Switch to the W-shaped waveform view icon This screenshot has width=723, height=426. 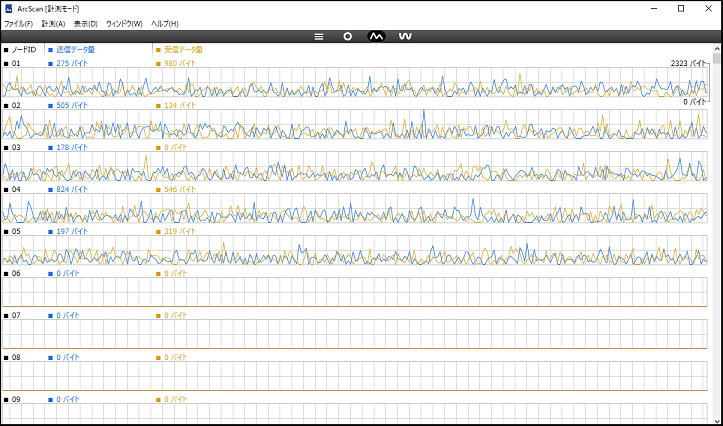point(405,36)
